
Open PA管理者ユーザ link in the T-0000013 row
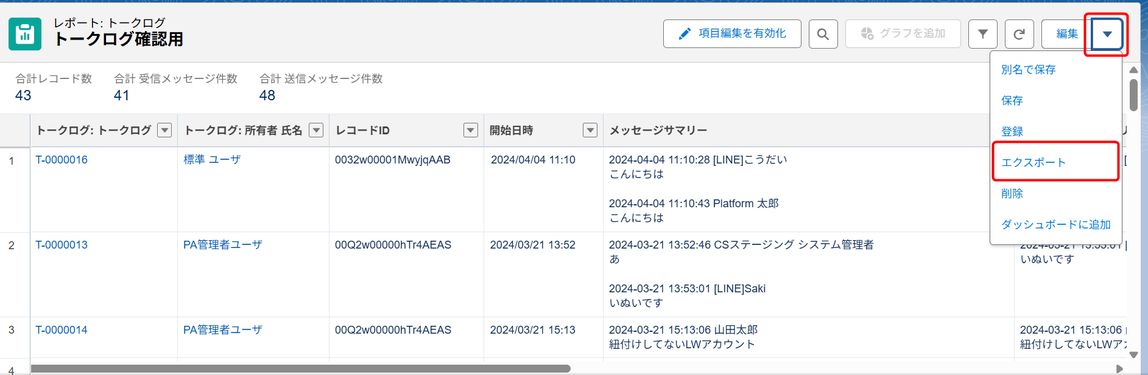223,245
